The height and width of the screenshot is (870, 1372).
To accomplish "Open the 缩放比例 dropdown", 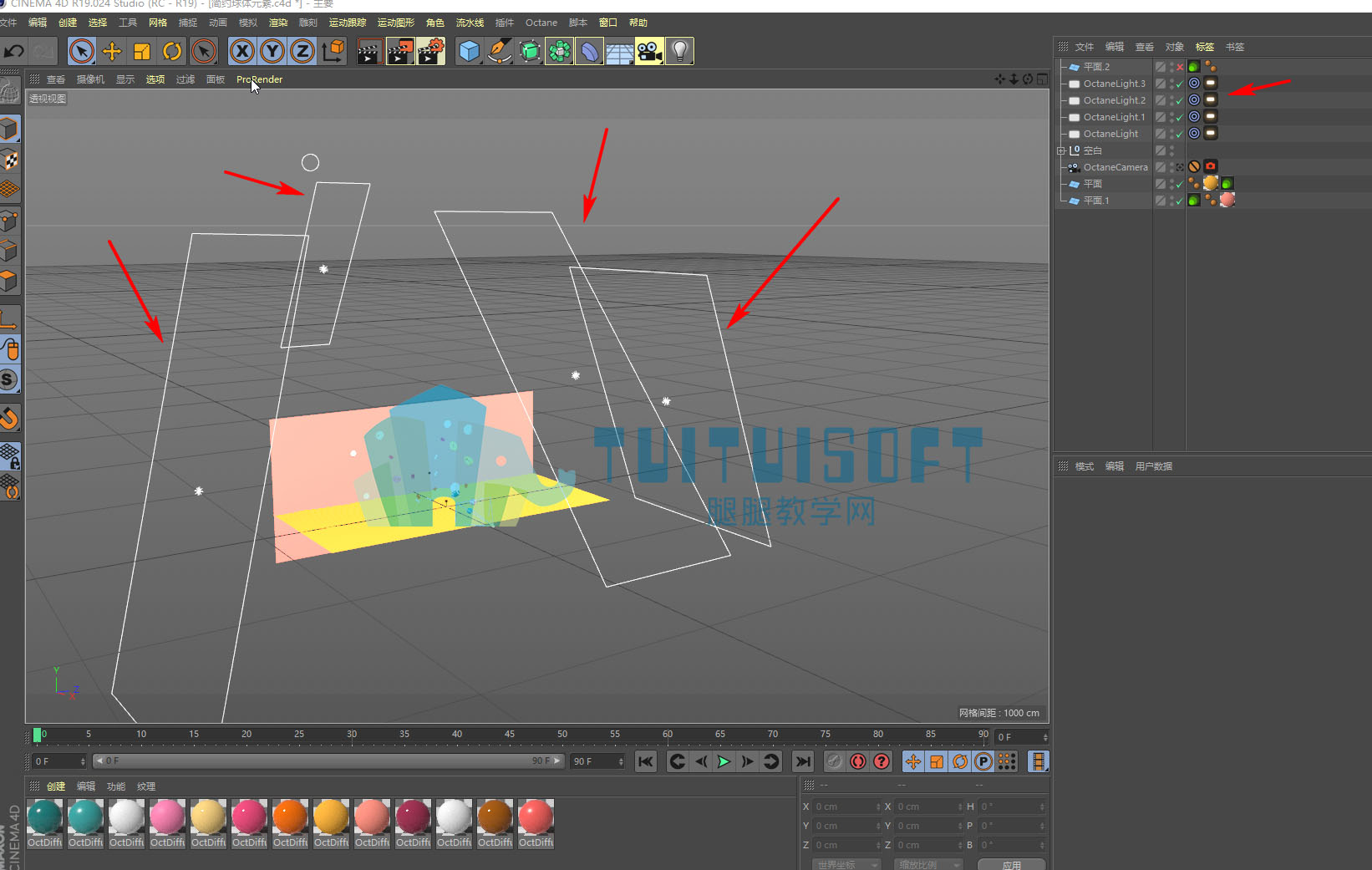I will 928,865.
